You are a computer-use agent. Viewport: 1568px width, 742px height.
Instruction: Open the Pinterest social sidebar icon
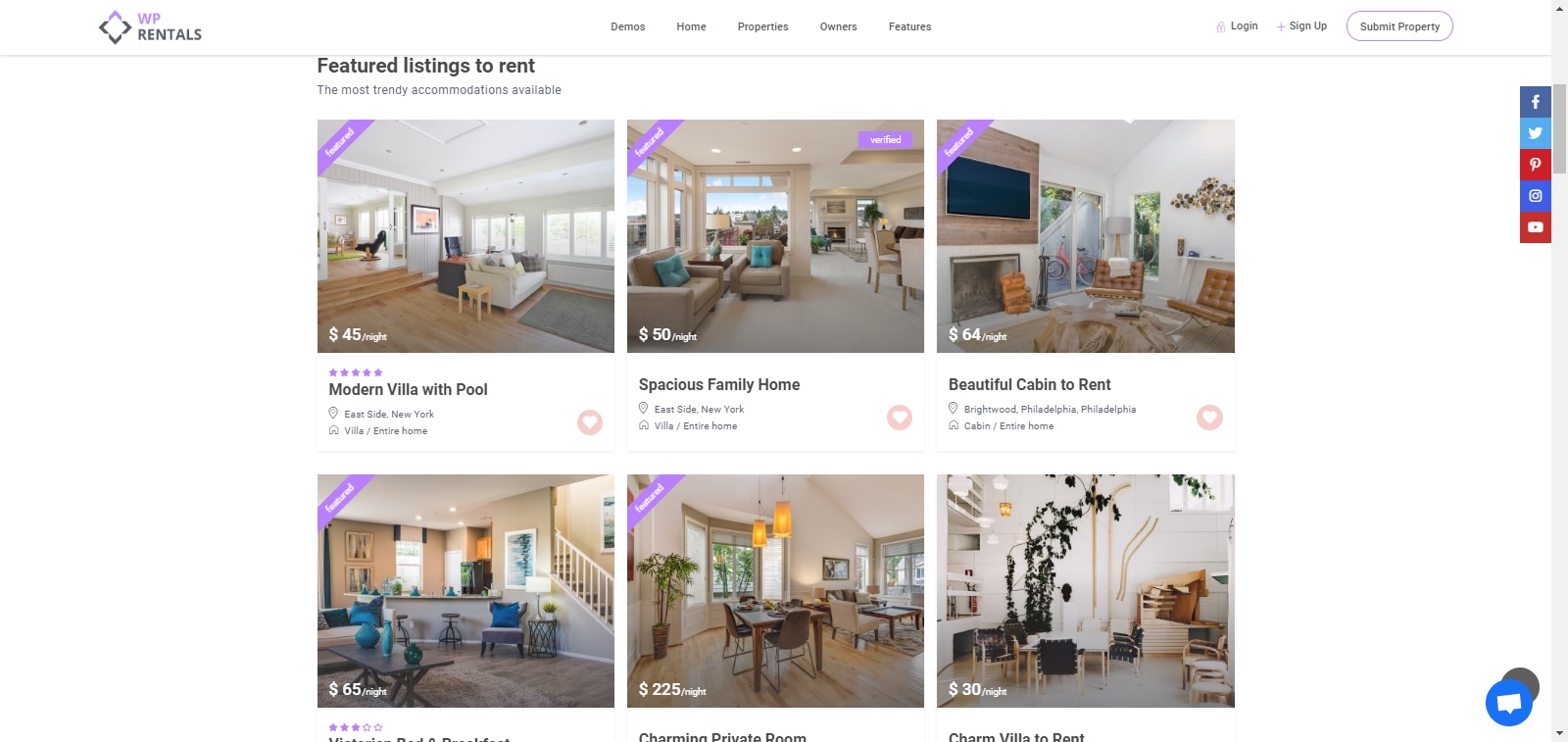[x=1535, y=165]
